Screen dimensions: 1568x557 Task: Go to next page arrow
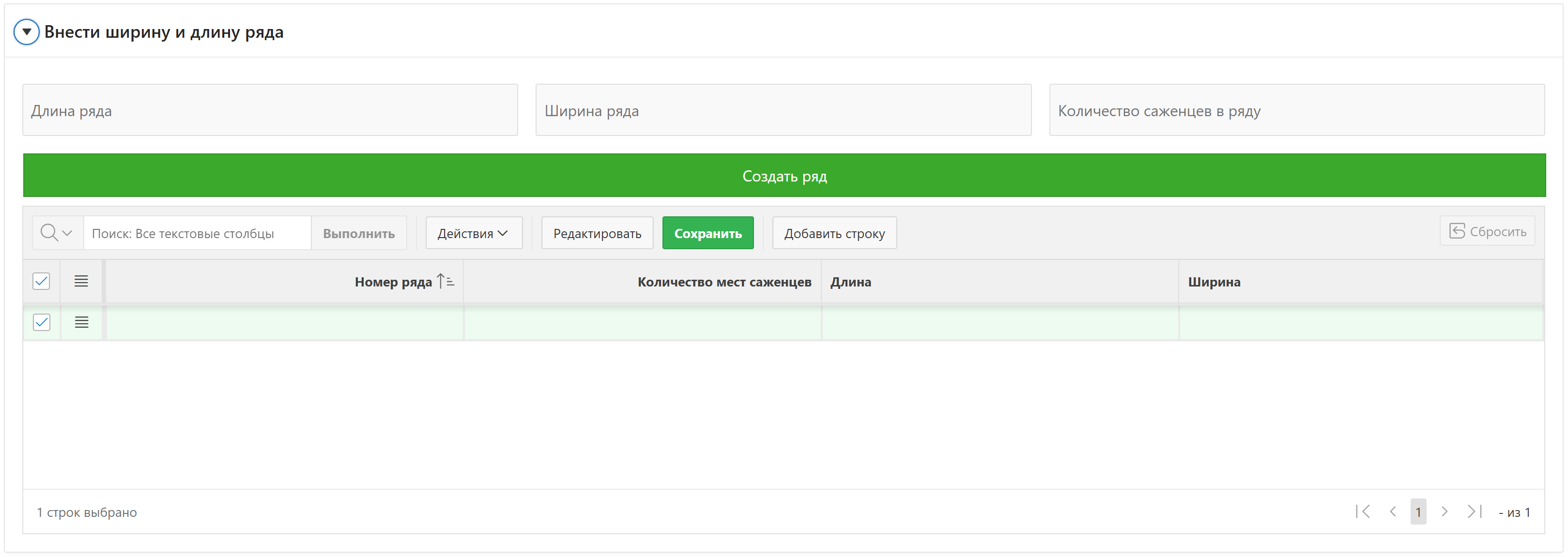1445,512
